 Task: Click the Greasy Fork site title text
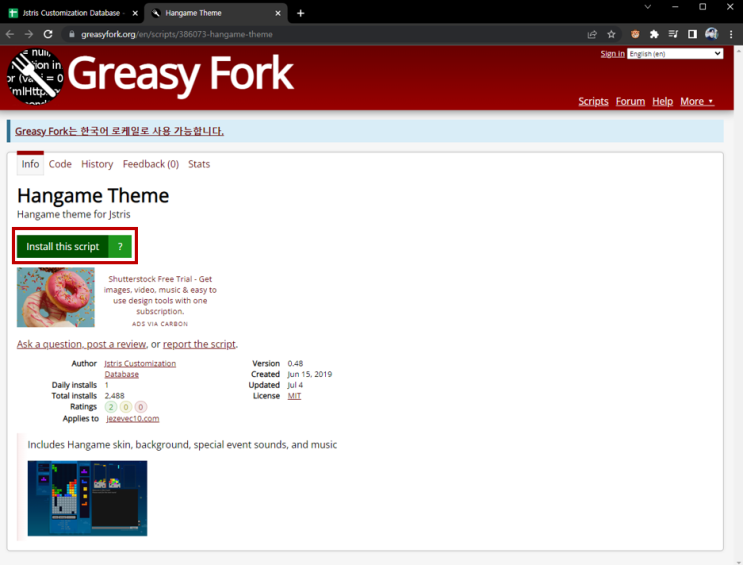[x=181, y=73]
